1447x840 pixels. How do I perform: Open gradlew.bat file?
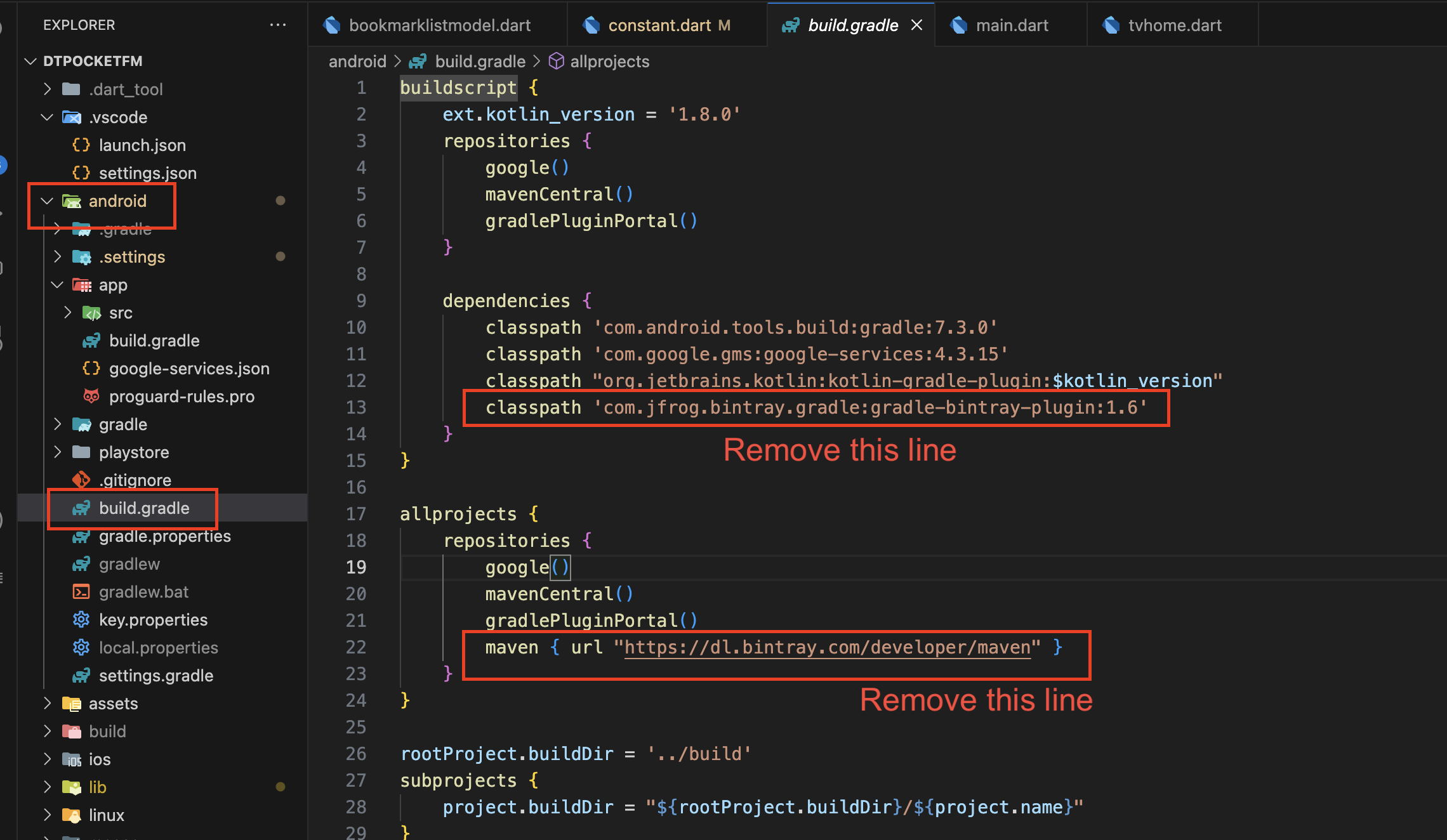coord(143,592)
